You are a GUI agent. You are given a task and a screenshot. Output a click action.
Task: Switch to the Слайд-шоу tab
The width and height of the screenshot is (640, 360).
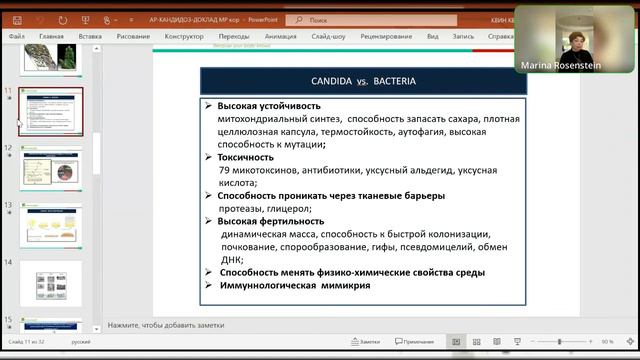point(328,36)
